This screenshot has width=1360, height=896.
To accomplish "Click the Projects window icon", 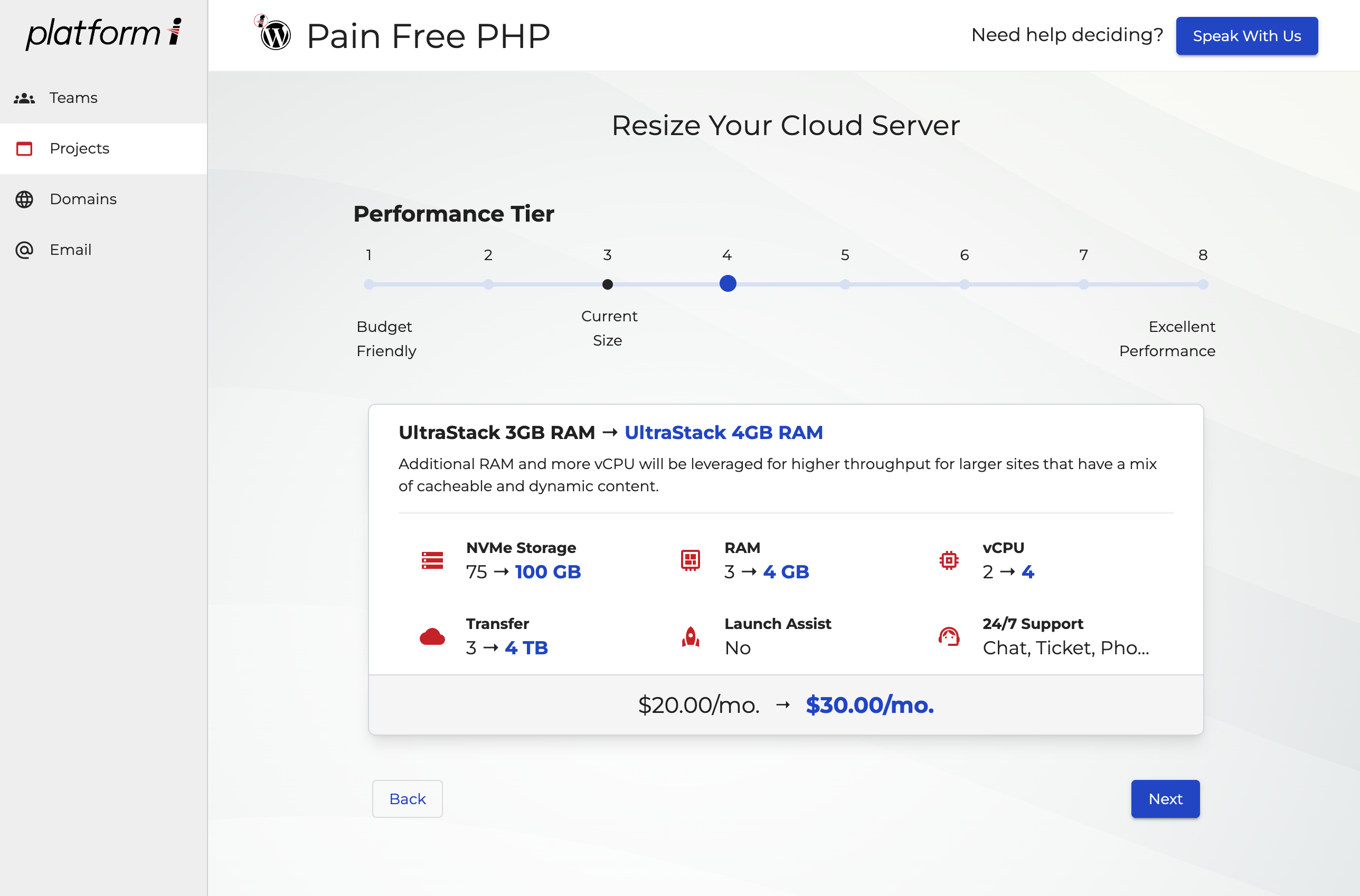I will (x=24, y=149).
